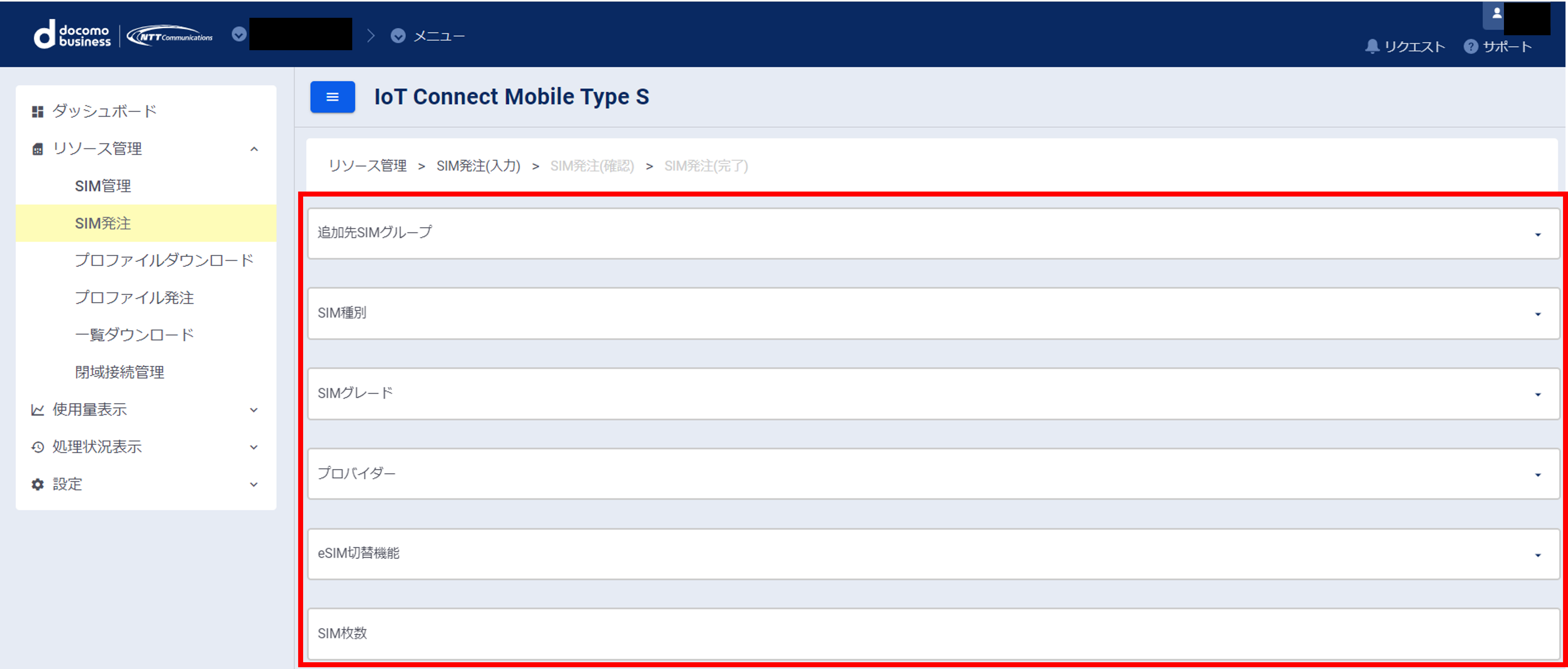The height and width of the screenshot is (669, 1568).
Task: Open the 追加先SIMグループ dropdown
Action: coord(933,233)
